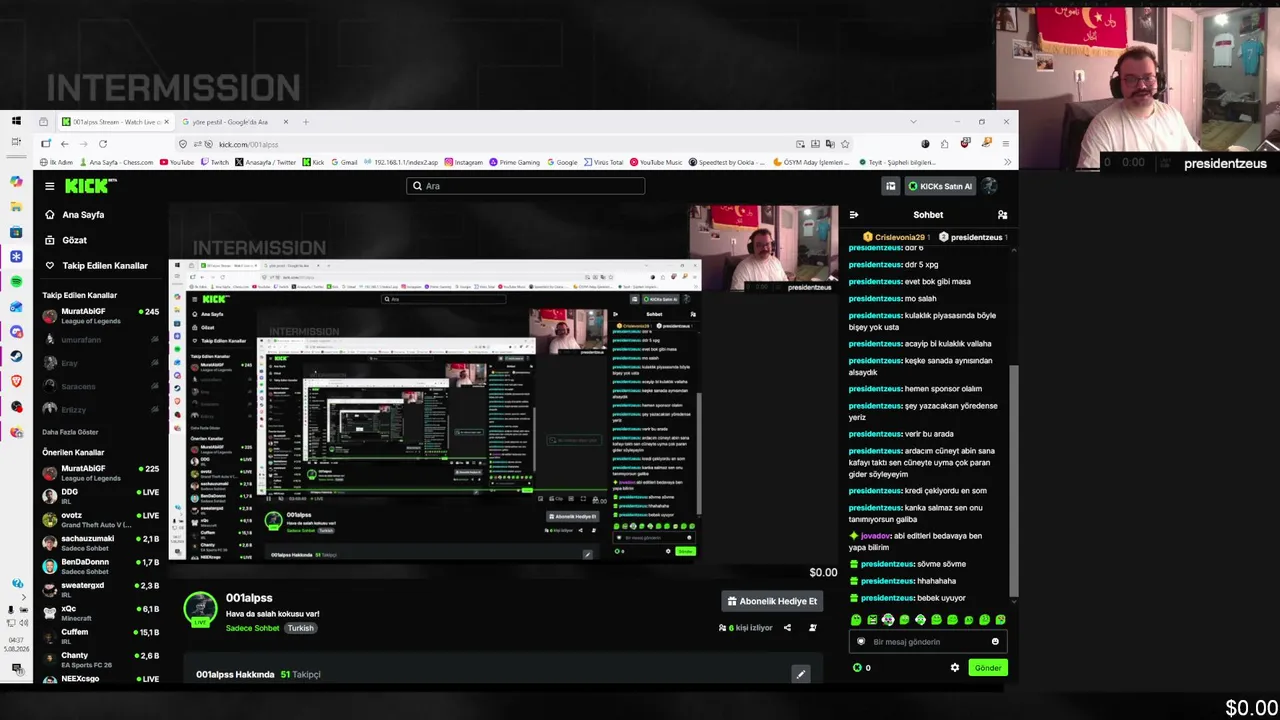
Task: Open File Explorer from the taskbar
Action: 16,206
